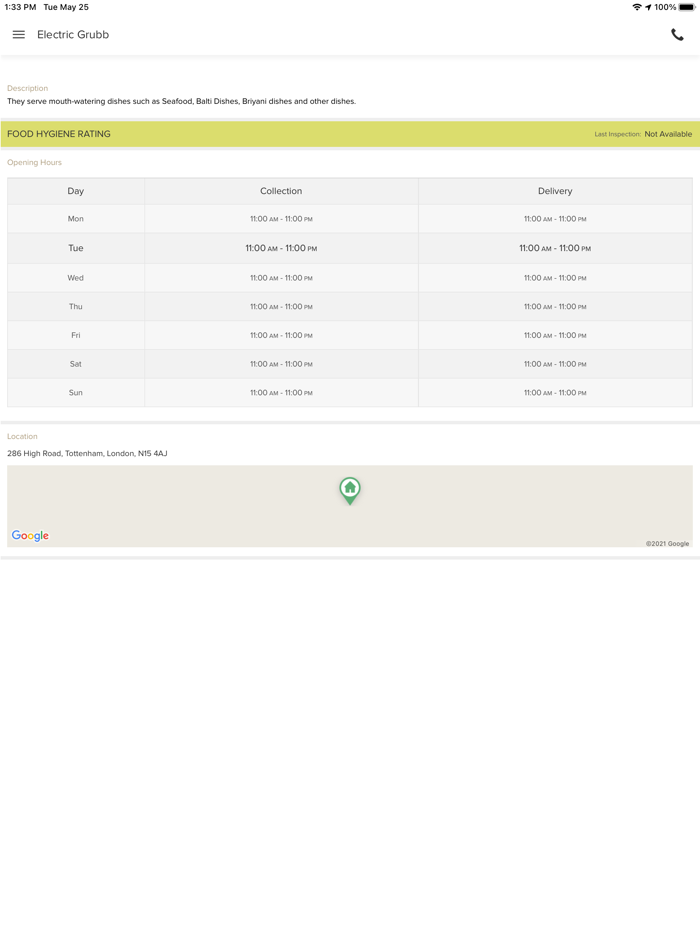The height and width of the screenshot is (934, 700).
Task: Click Friday's Delivery hours
Action: click(x=555, y=335)
